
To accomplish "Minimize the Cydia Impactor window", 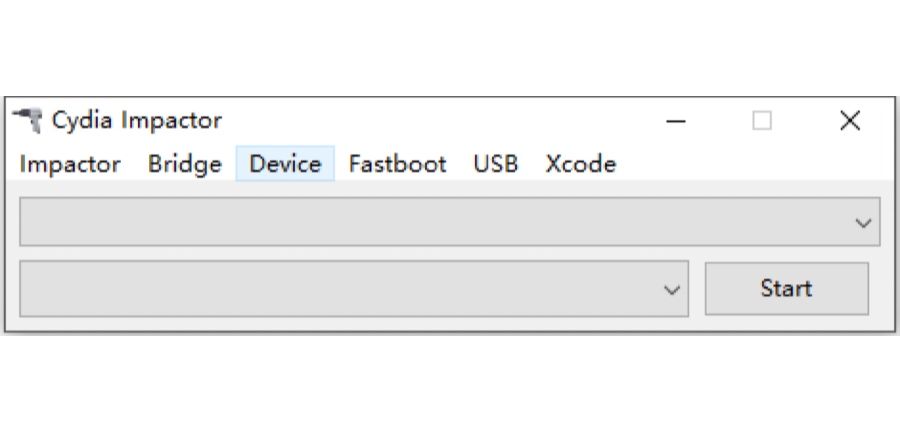I will 676,121.
